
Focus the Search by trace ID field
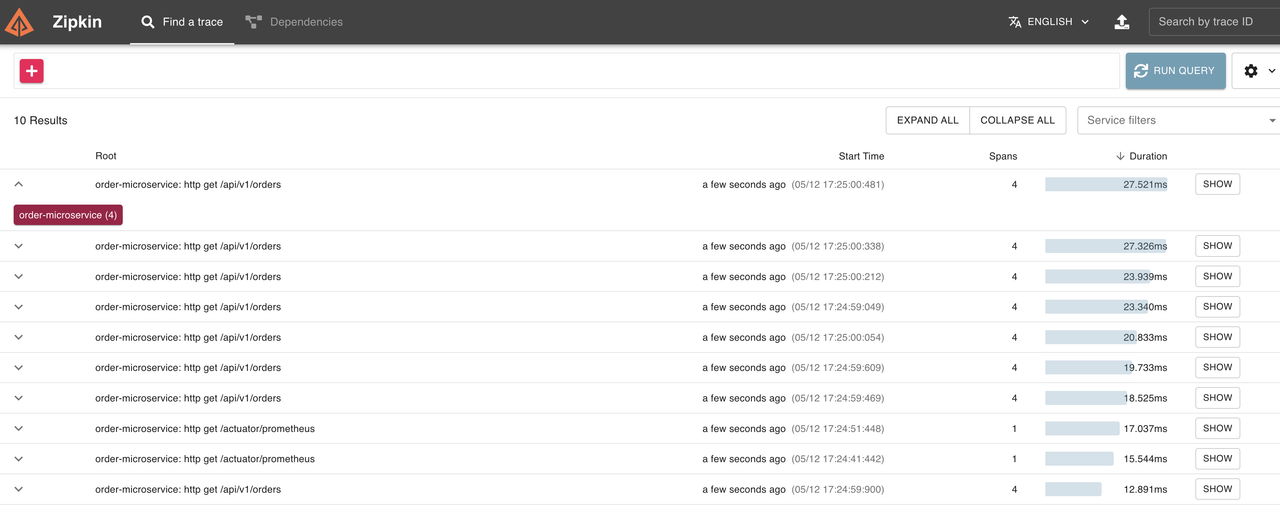coord(1214,22)
